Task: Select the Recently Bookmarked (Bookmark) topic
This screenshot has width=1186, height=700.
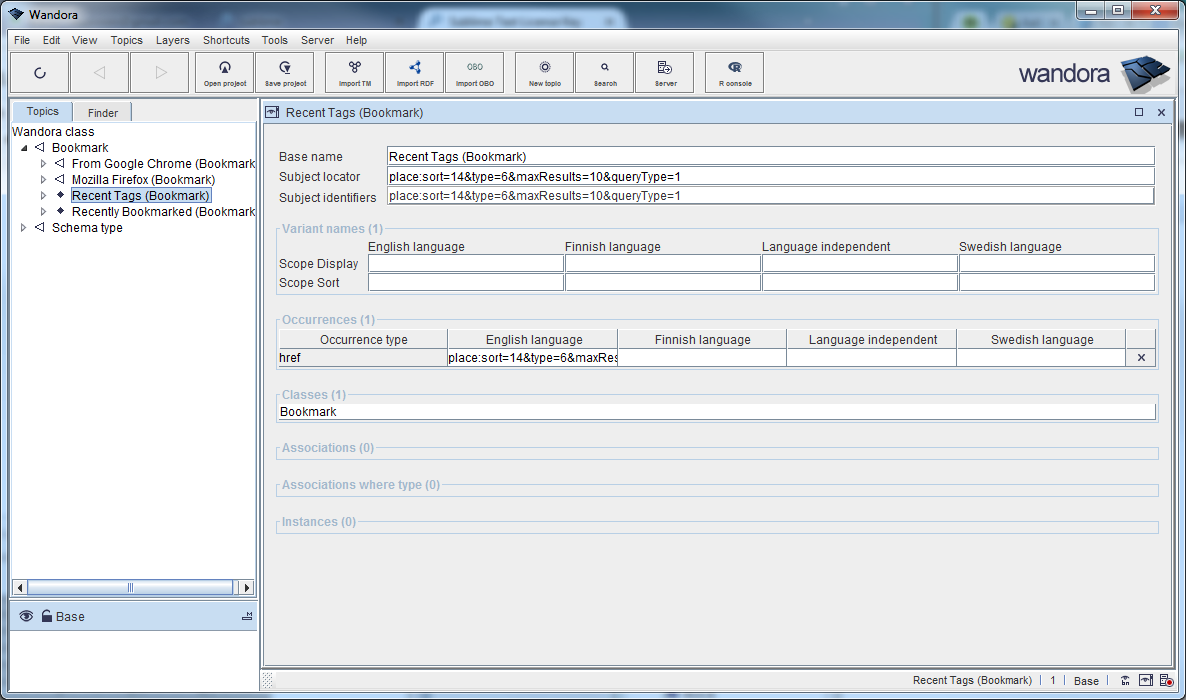Action: (x=163, y=212)
